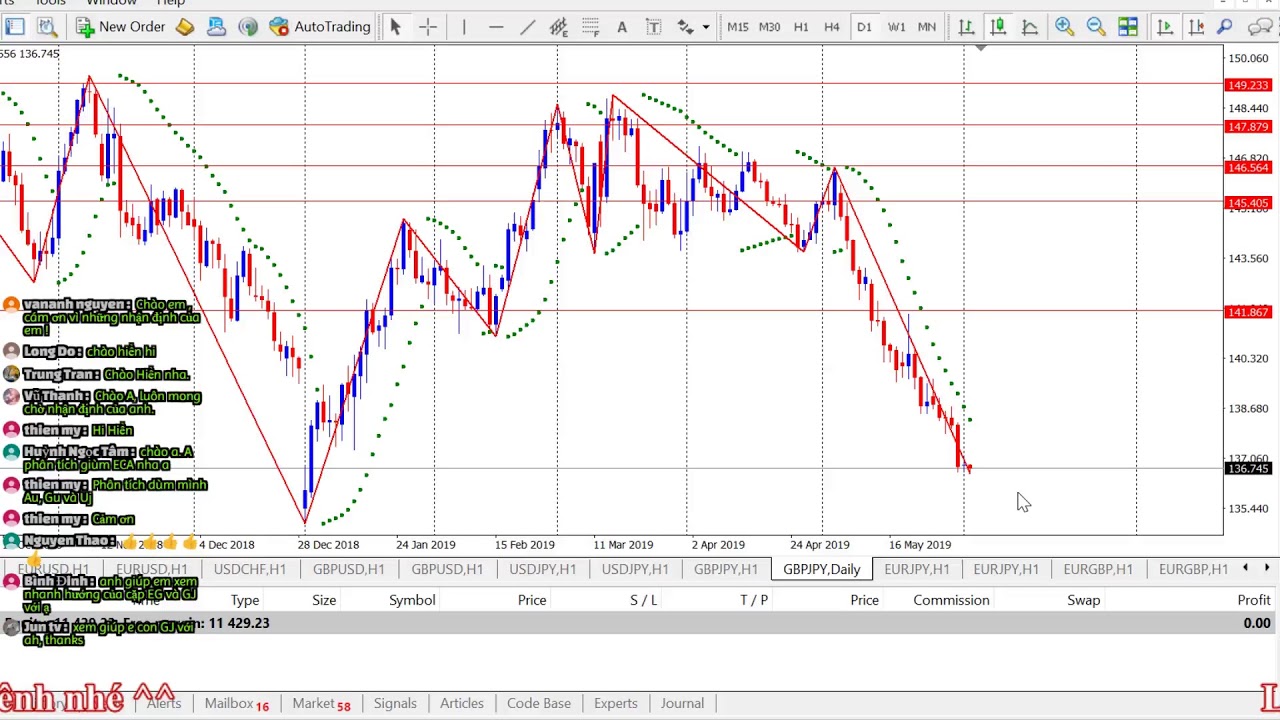Sort trades by Commission column
The image size is (1280, 720).
(951, 600)
